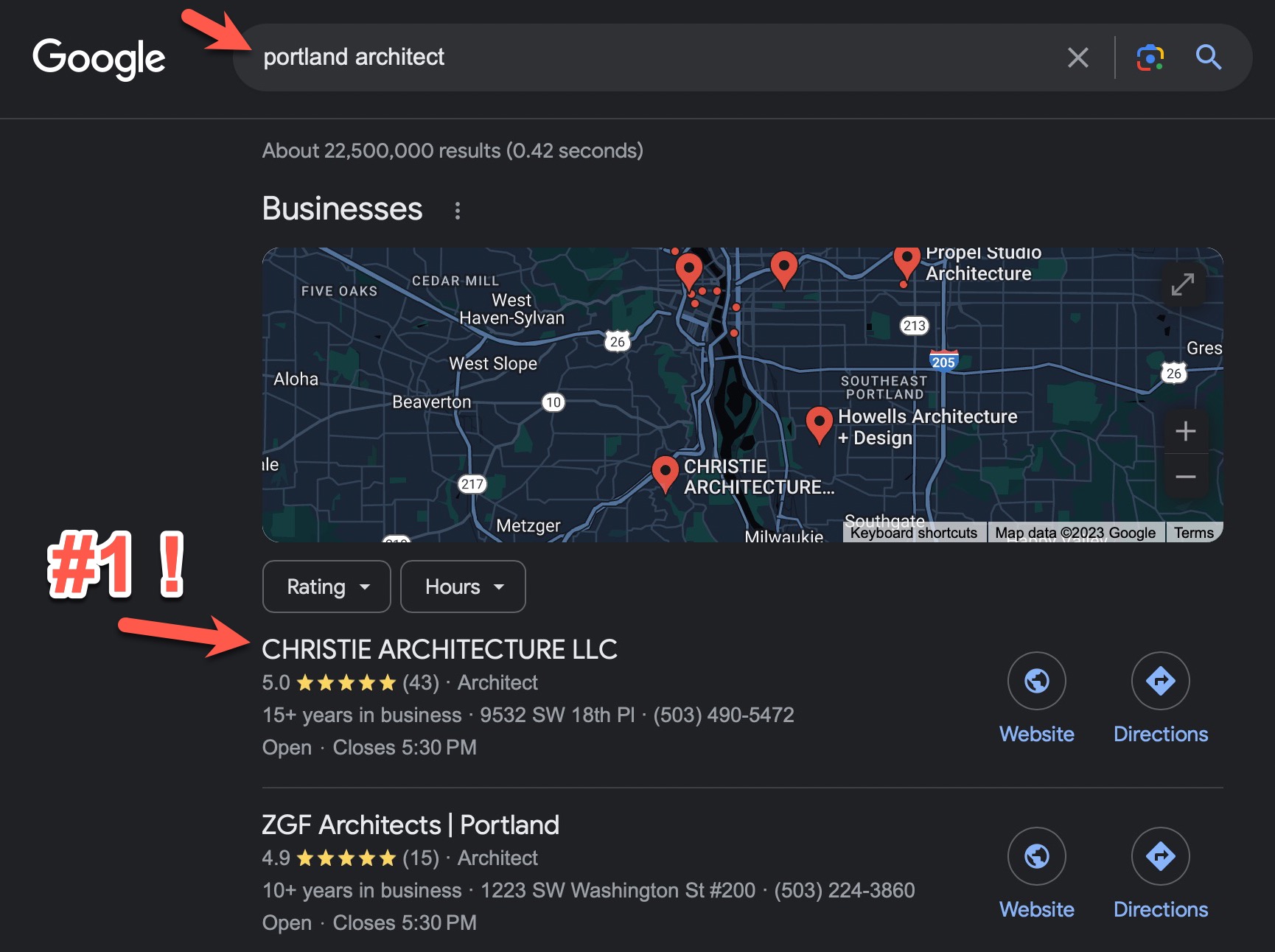Click Directions label for ZGF Architects
Image resolution: width=1275 pixels, height=952 pixels.
click(x=1161, y=909)
